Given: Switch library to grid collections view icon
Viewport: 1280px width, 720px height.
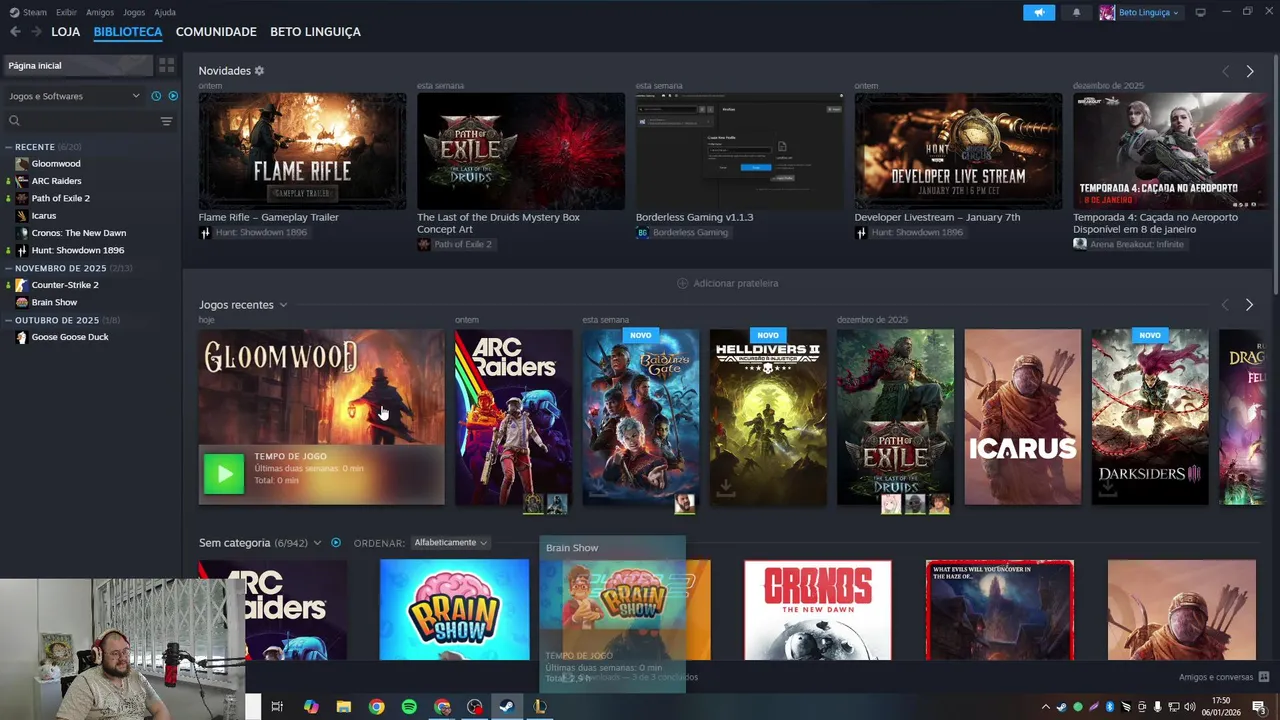Looking at the screenshot, I should point(166,65).
